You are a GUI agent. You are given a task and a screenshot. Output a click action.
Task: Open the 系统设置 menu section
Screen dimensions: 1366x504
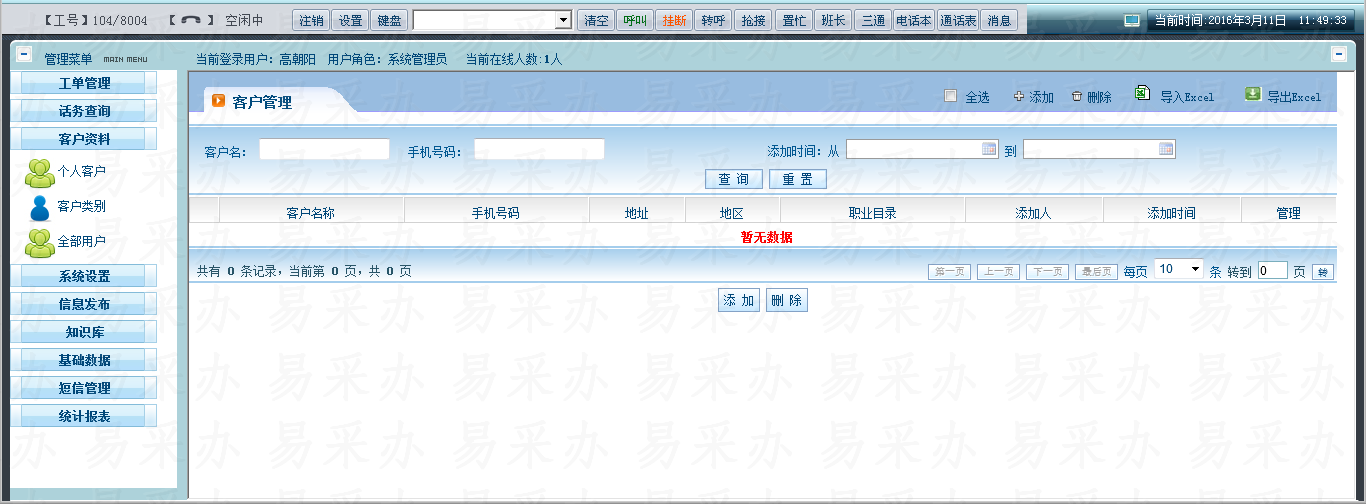coord(84,276)
